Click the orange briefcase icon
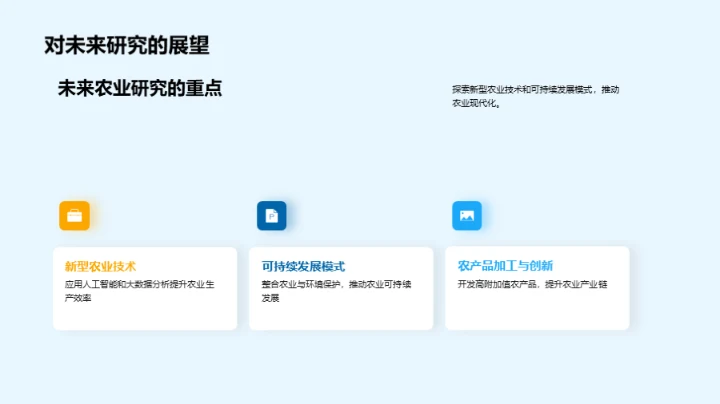Image resolution: width=720 pixels, height=404 pixels. [74, 215]
